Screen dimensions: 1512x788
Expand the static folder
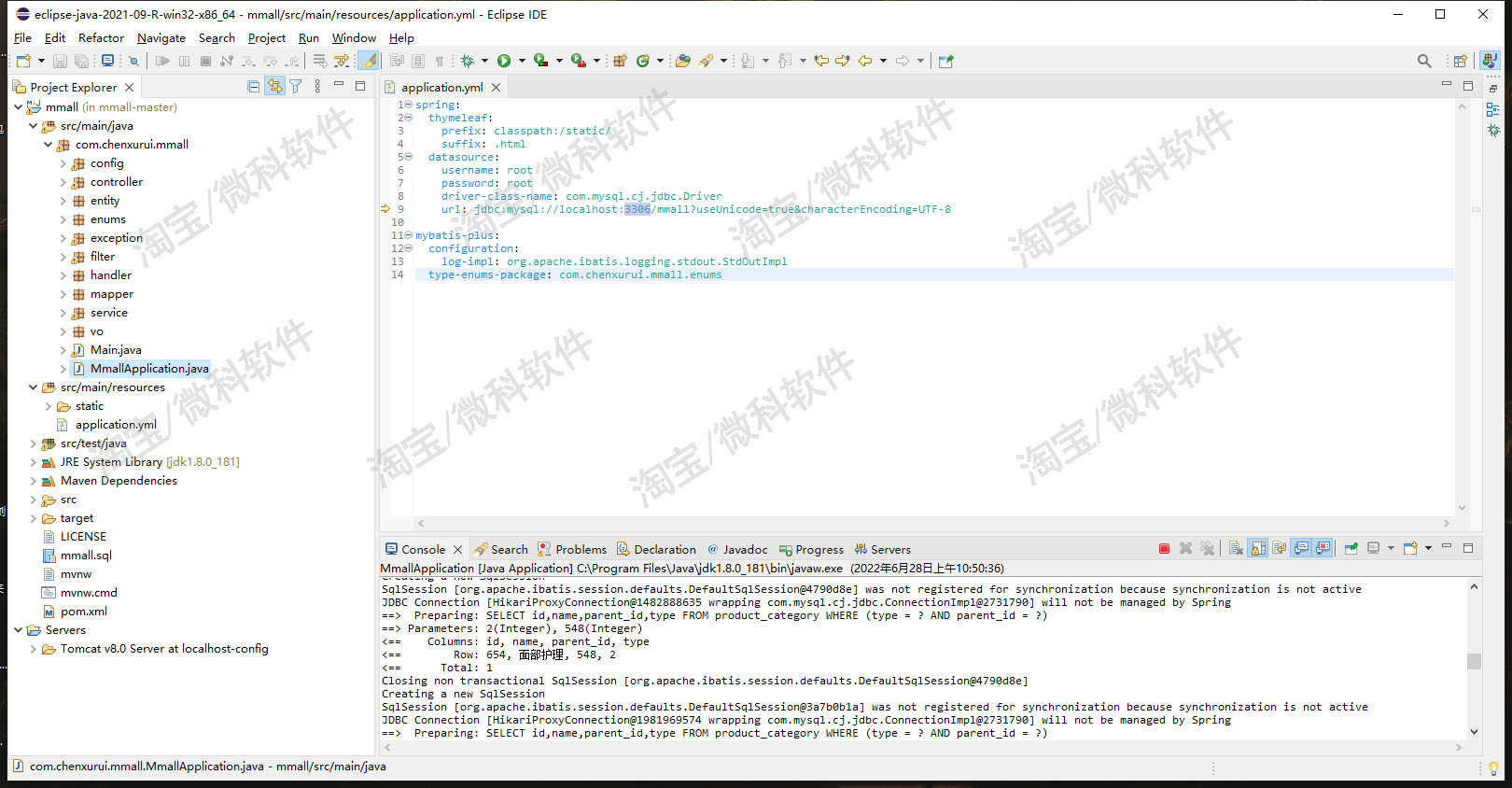(x=48, y=406)
